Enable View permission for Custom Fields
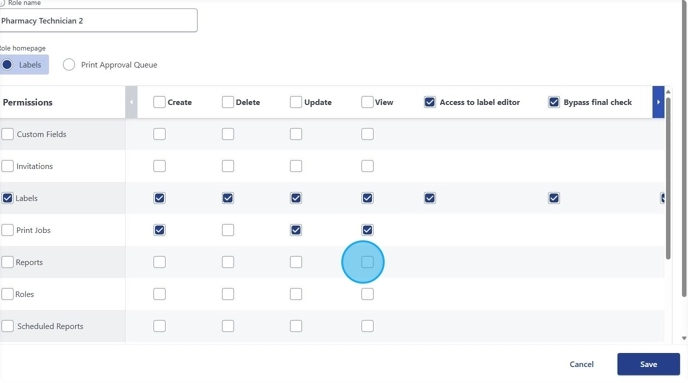The width and height of the screenshot is (688, 383). click(x=367, y=134)
